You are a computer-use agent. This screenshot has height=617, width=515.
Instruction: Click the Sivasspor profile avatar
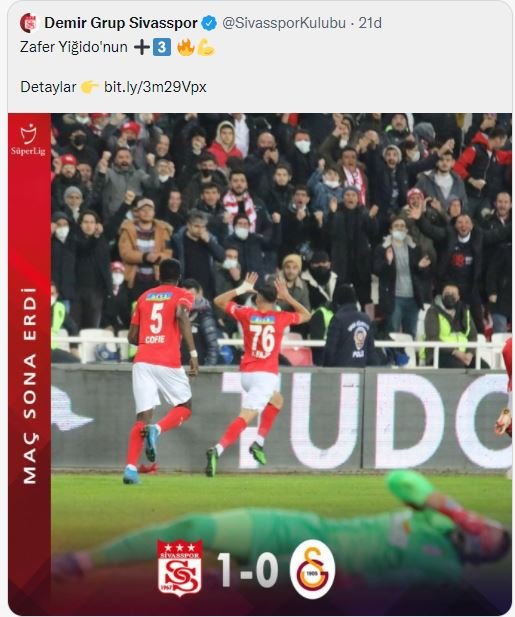tap(28, 23)
